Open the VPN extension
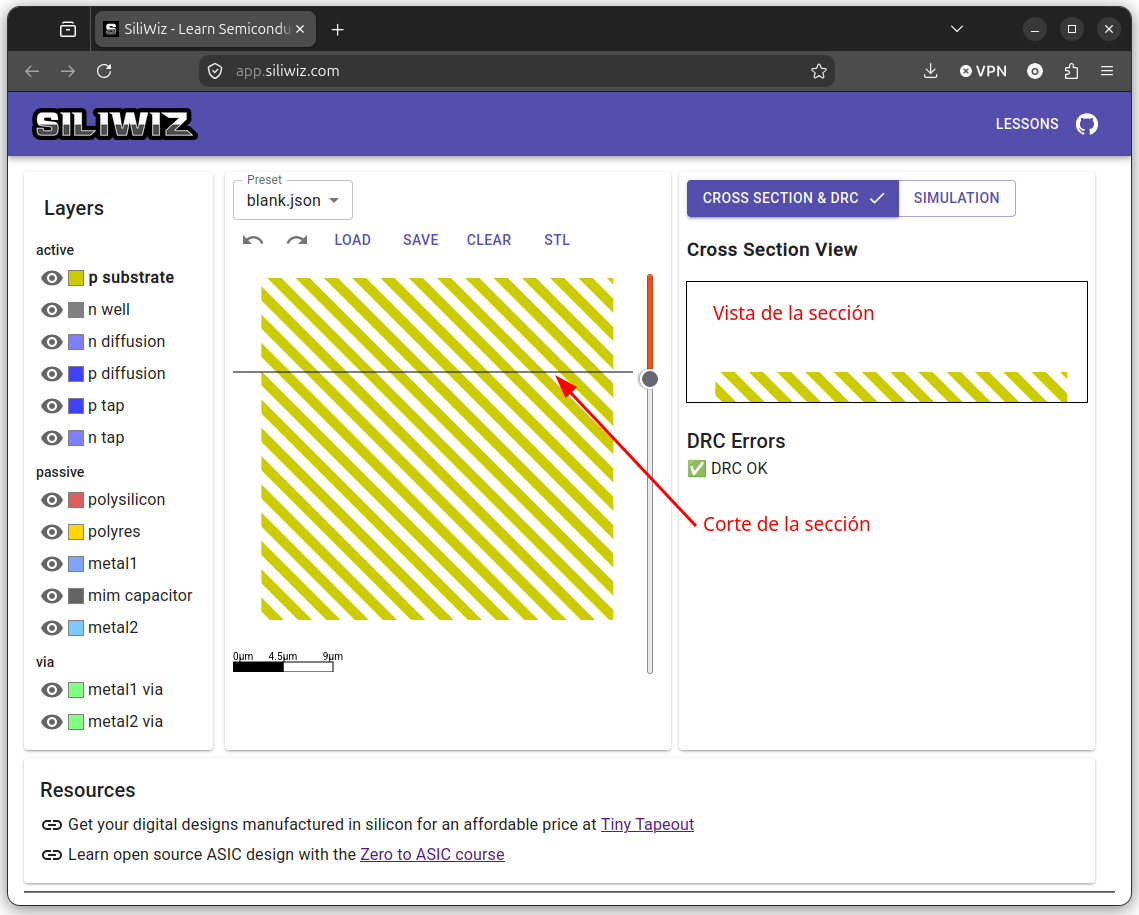 [x=983, y=71]
